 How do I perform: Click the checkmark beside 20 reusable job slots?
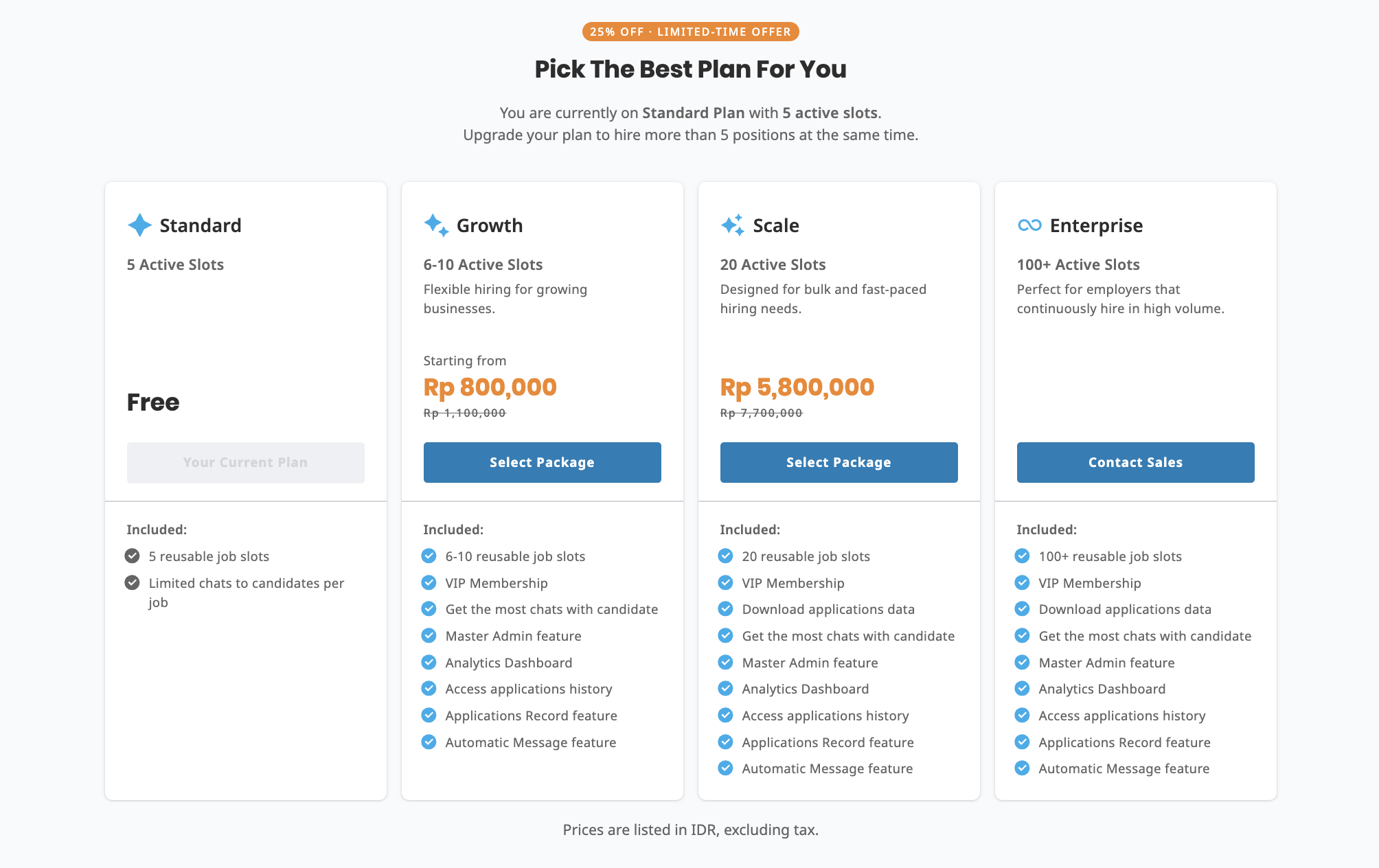click(x=725, y=556)
